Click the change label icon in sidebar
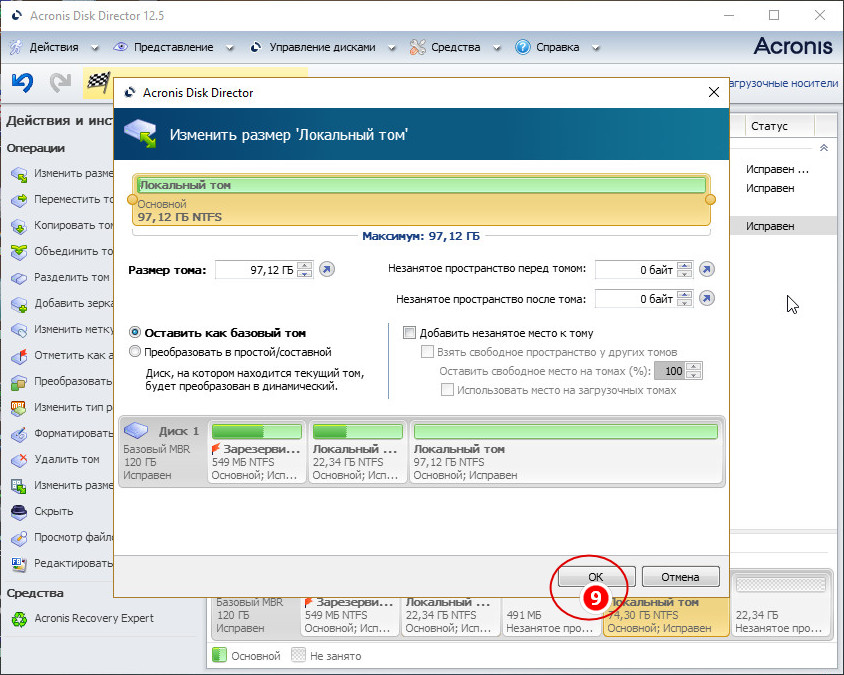Viewport: 844px width, 675px height. tap(19, 329)
